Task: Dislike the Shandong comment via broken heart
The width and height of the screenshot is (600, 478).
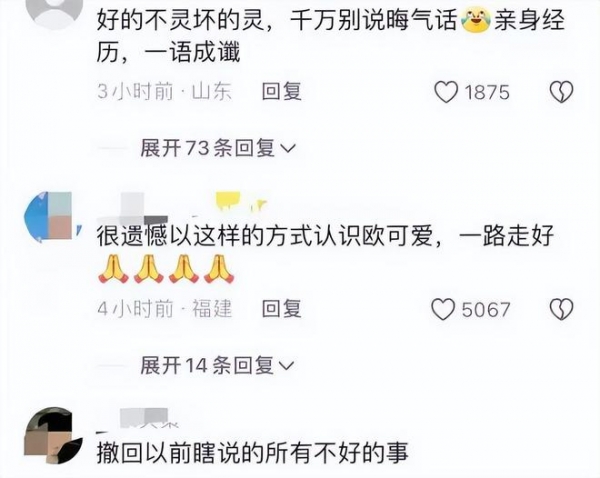Action: click(561, 92)
